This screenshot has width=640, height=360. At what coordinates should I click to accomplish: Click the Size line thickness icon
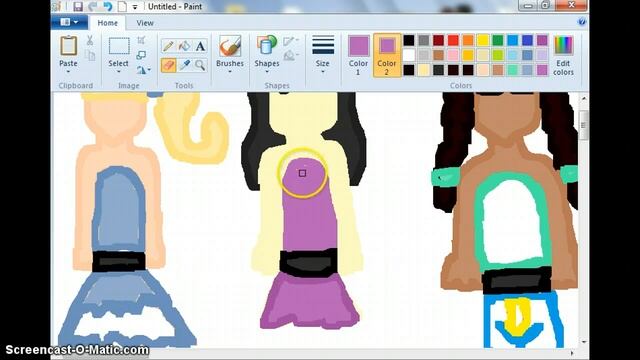322,45
